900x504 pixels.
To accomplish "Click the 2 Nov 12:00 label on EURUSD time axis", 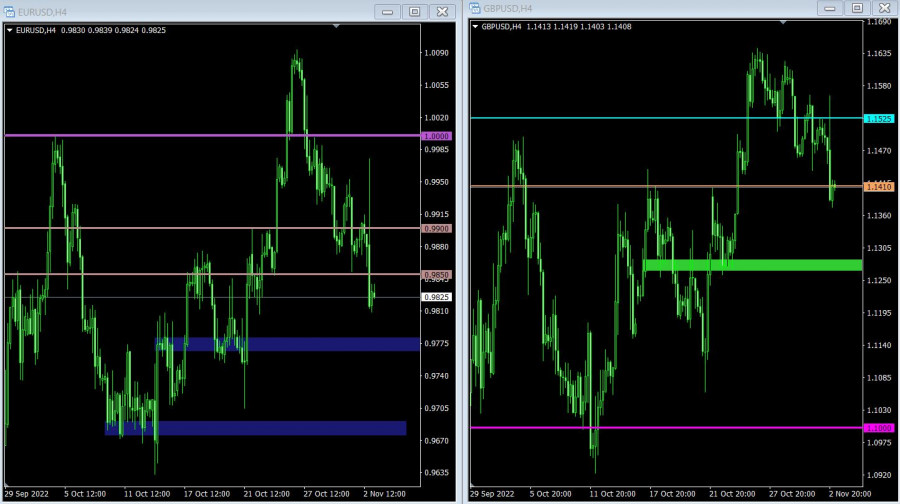I will [x=384, y=494].
